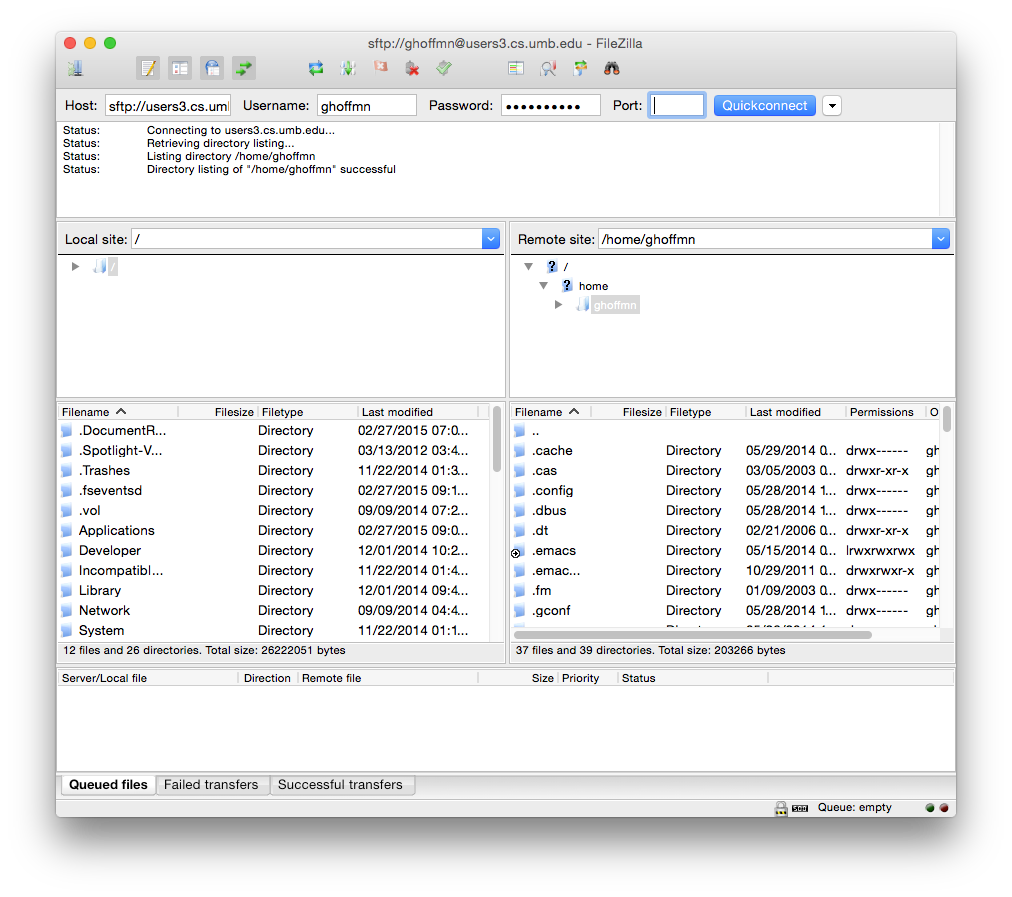Collapse the remote 'home' tree node
This screenshot has height=897, width=1012.
point(543,285)
